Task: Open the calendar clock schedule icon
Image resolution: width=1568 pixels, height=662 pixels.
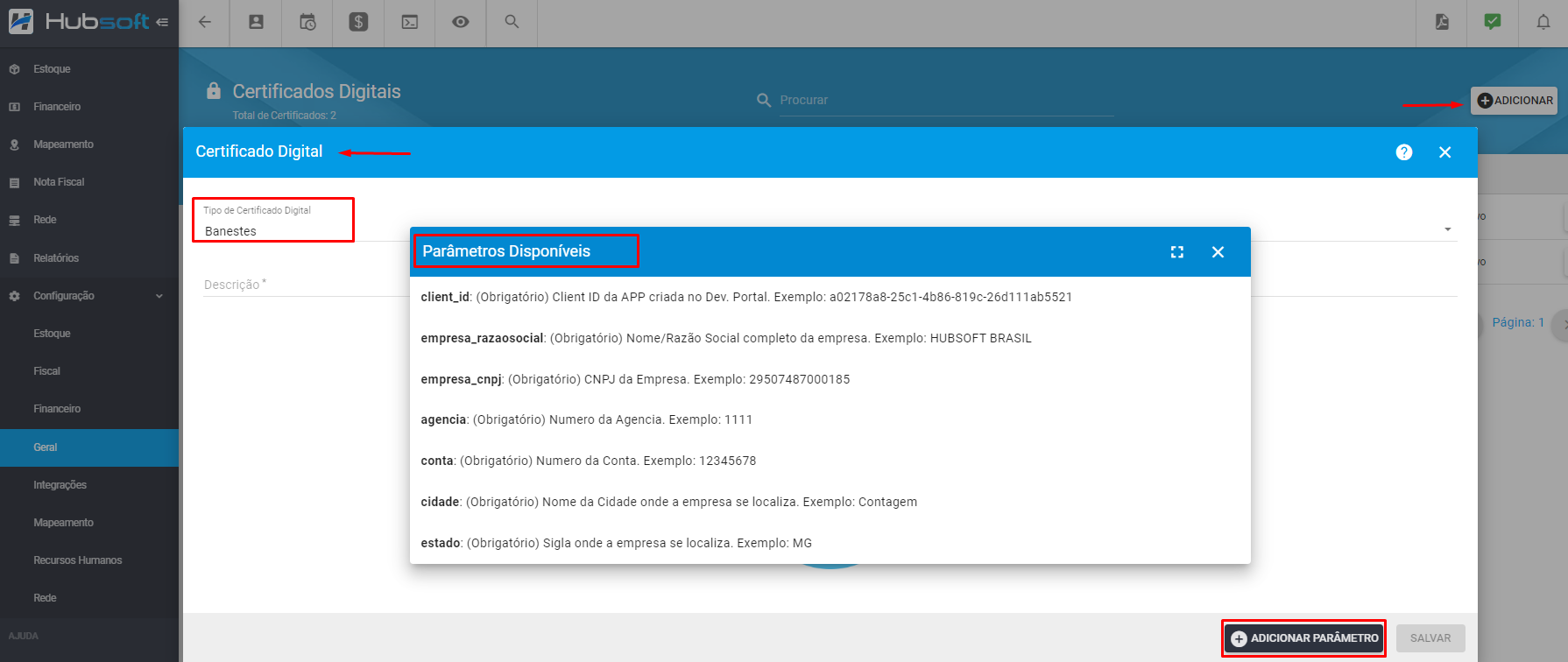Action: pyautogui.click(x=307, y=22)
